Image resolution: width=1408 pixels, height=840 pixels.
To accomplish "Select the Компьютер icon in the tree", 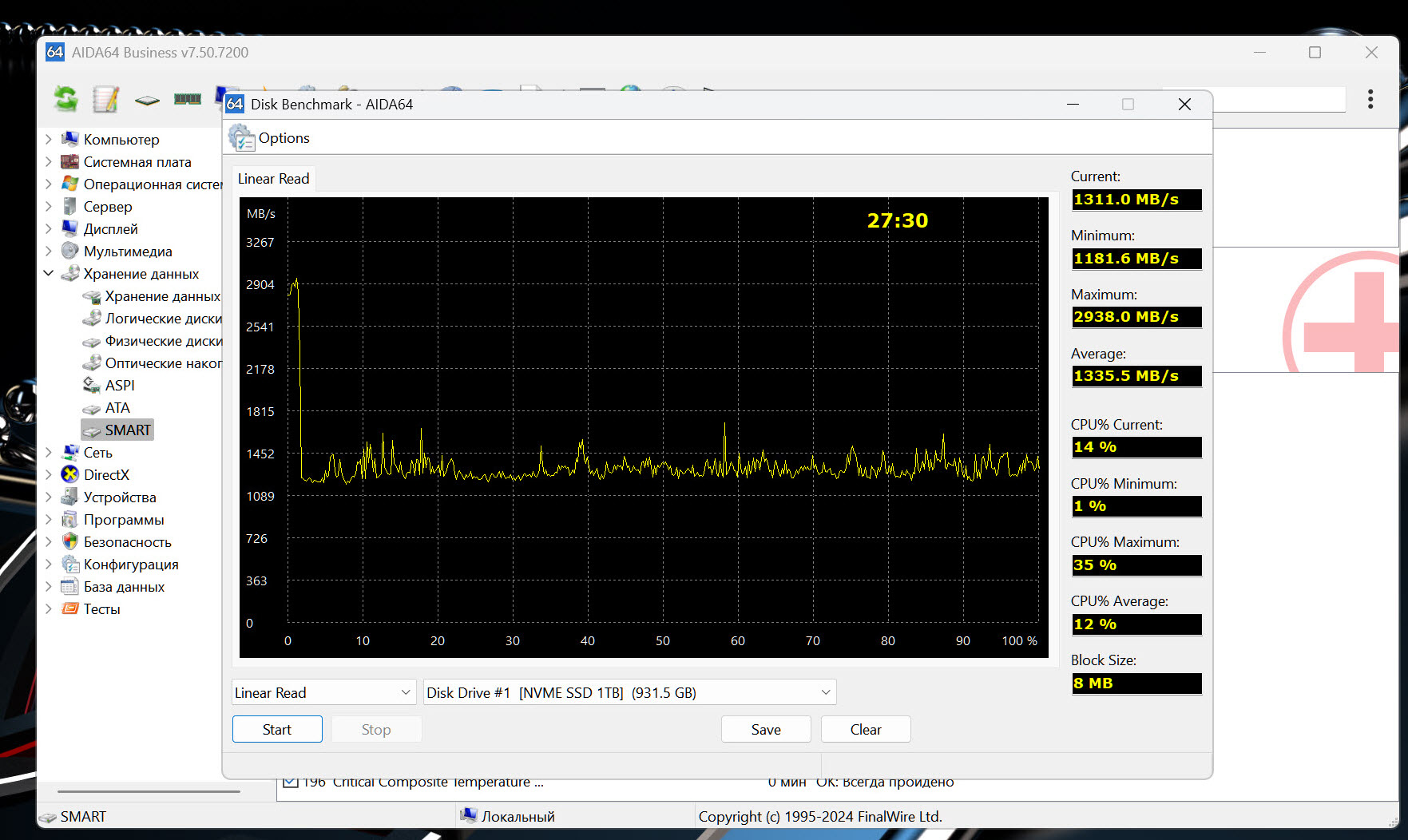I will coord(70,139).
